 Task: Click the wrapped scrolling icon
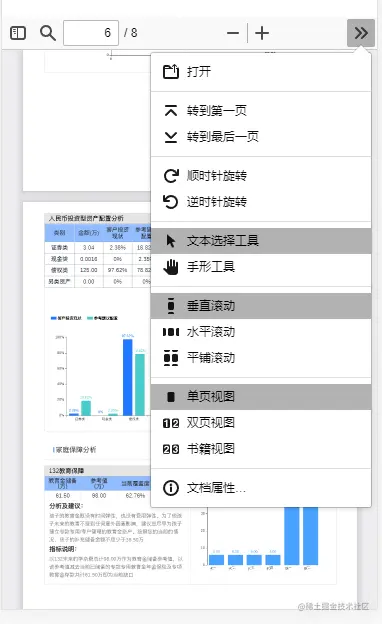pyautogui.click(x=171, y=358)
